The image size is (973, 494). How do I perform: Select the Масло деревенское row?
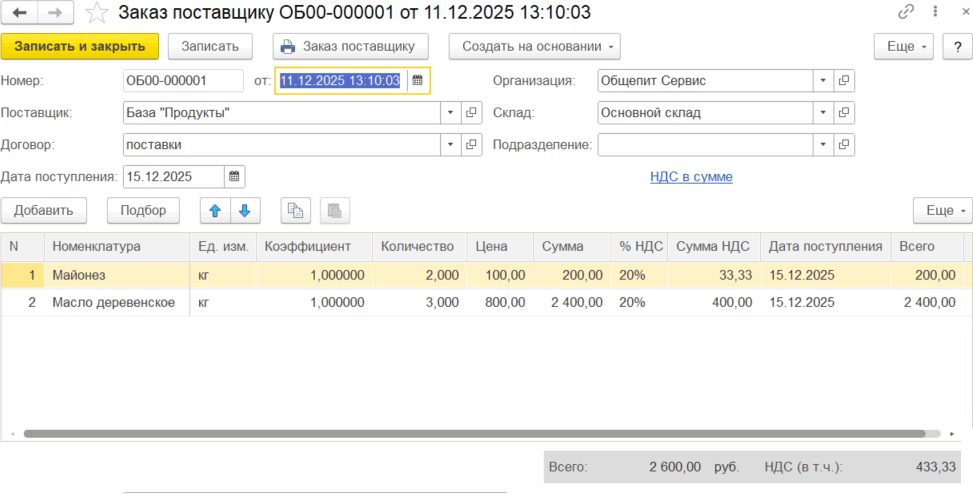(114, 302)
